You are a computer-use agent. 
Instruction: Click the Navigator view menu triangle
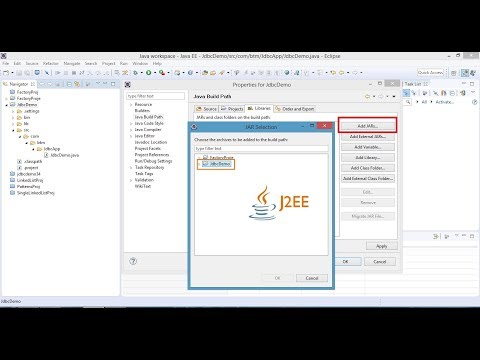[98, 83]
